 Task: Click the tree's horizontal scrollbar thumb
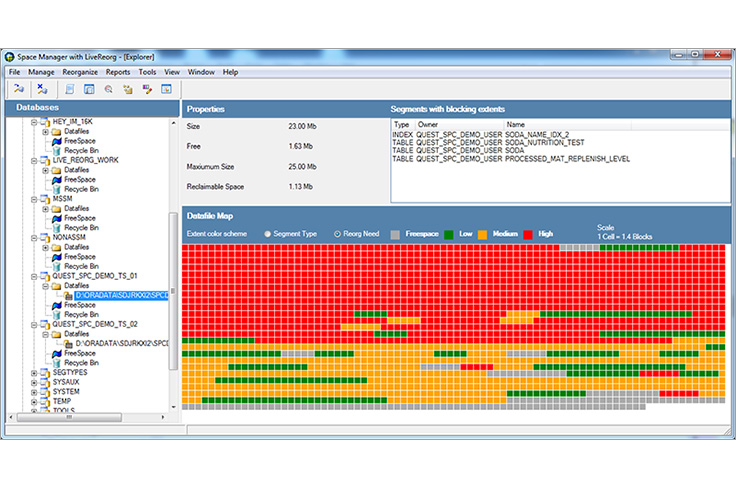69,417
